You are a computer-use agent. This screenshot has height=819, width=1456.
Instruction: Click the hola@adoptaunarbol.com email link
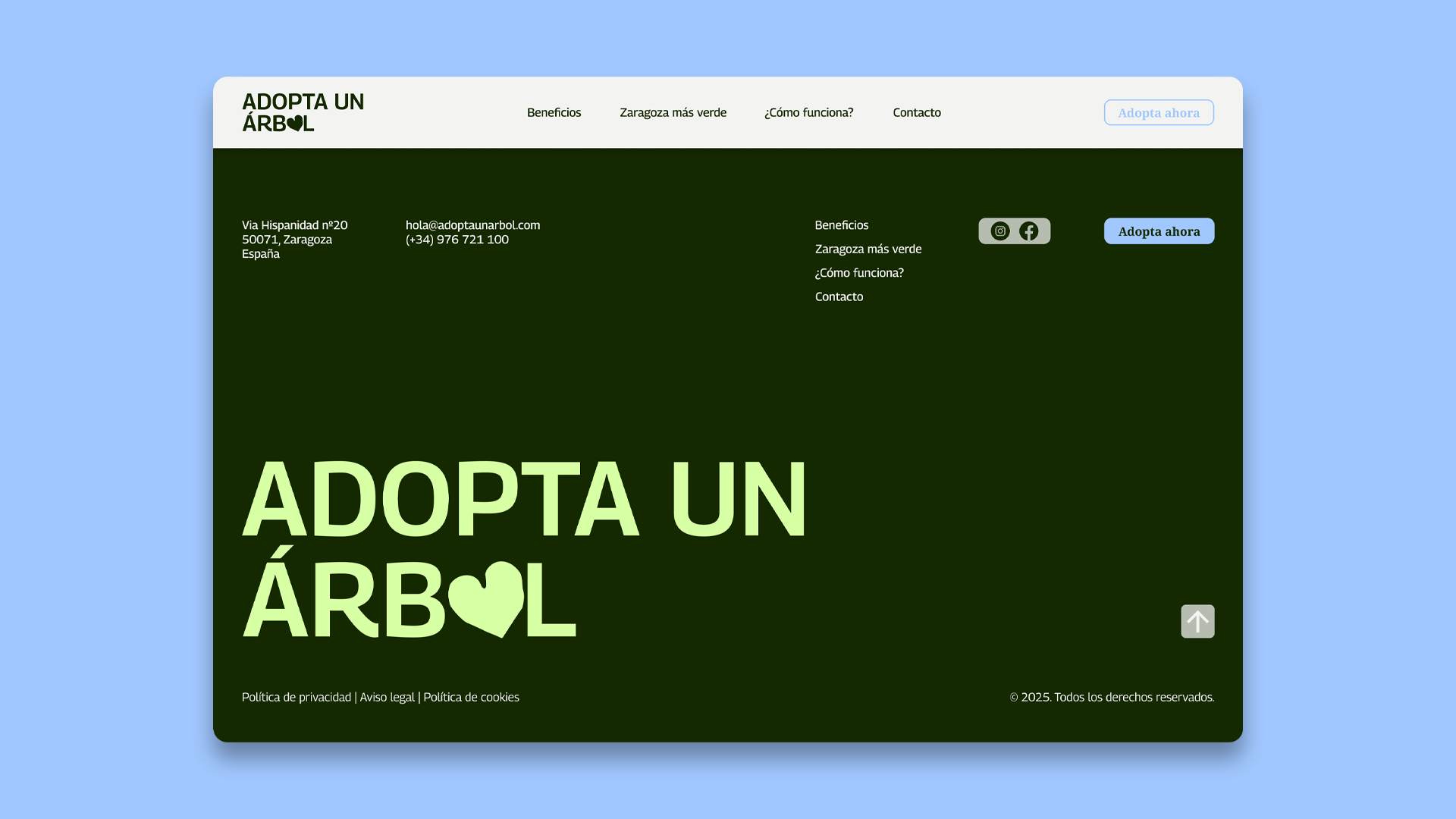[x=472, y=224]
